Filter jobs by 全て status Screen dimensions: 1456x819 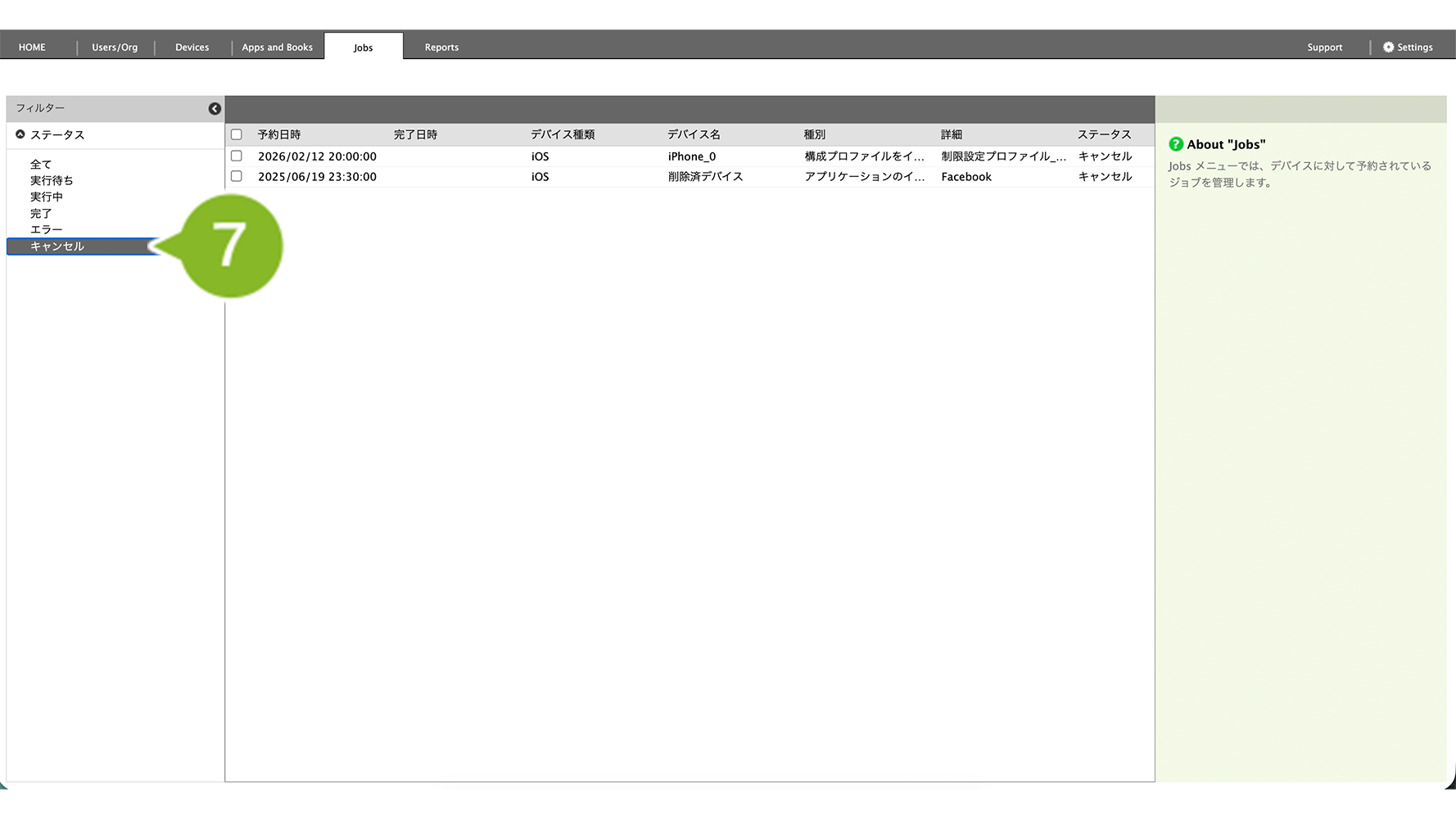pos(41,165)
